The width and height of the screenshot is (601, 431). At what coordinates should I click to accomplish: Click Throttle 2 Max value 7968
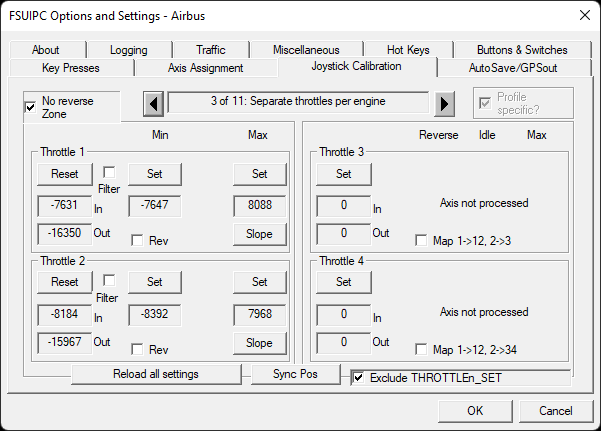[259, 314]
